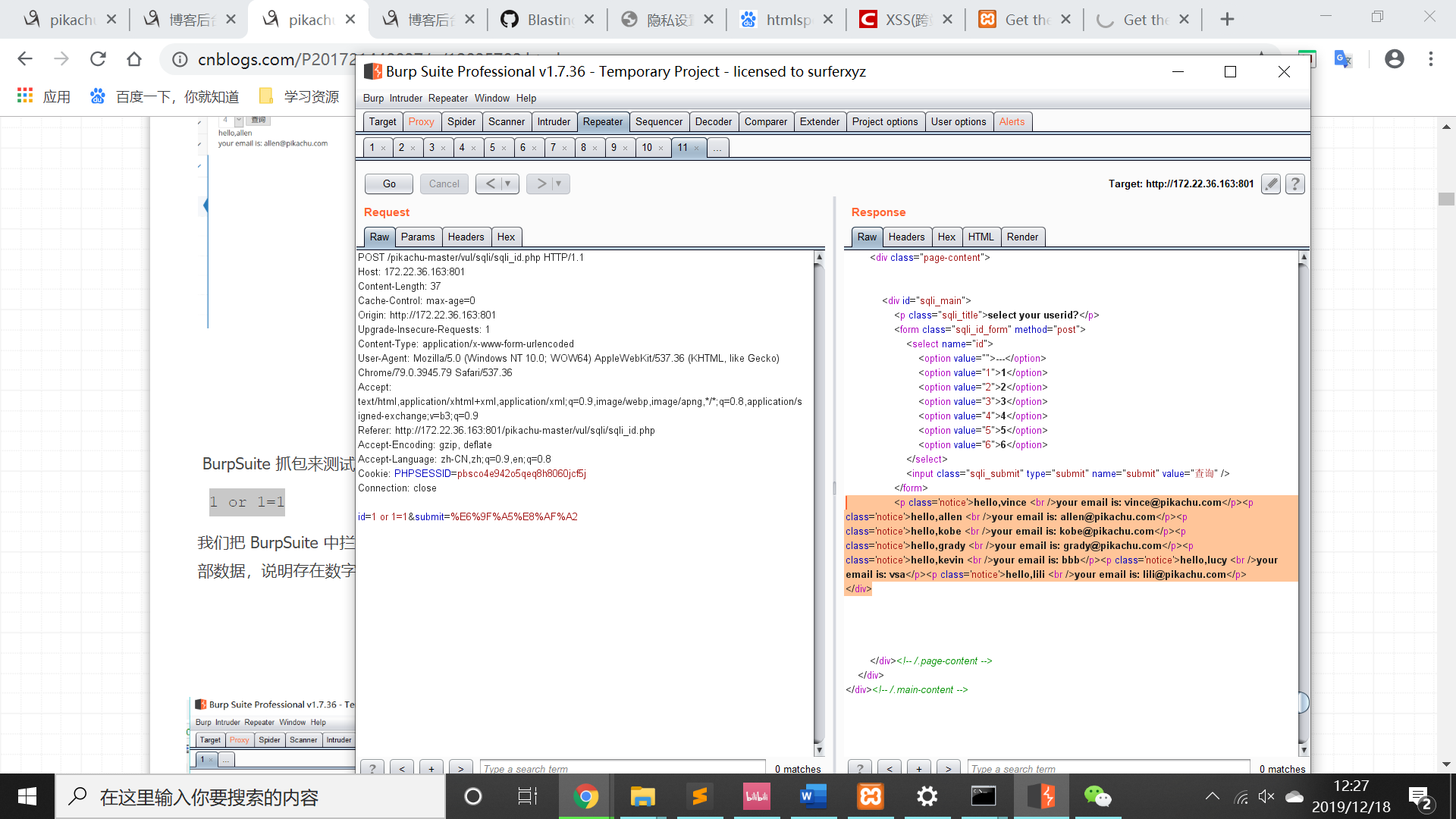
Task: Open the Intruder menu in menu bar
Action: [406, 98]
